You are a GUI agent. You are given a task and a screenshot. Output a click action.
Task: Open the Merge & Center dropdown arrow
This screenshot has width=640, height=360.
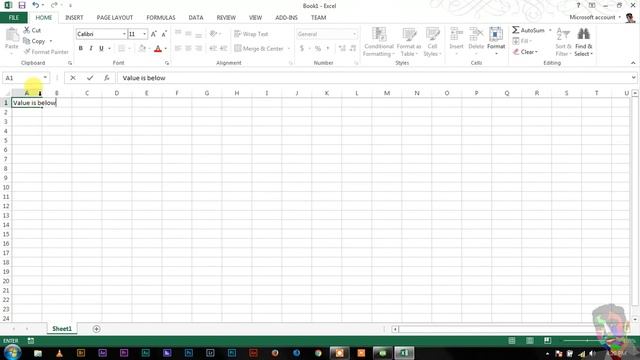[x=289, y=49]
